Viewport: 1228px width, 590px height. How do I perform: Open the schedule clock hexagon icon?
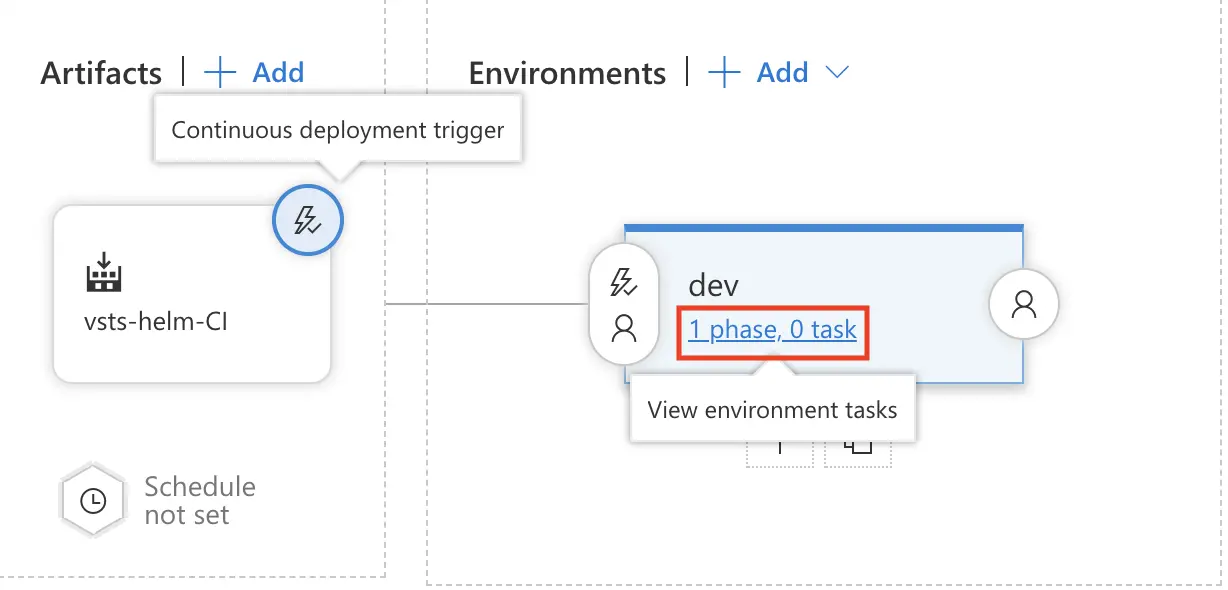tap(93, 500)
